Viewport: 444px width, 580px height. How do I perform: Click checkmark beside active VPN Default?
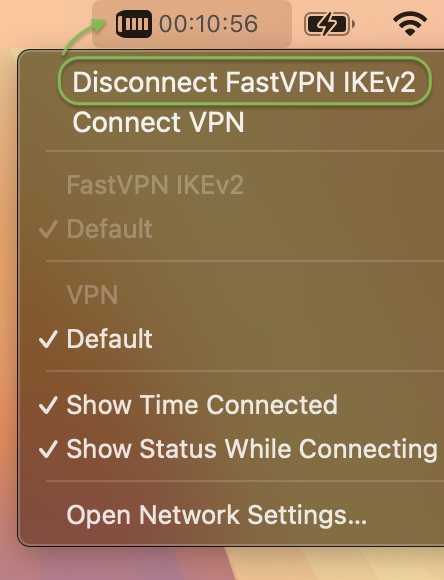[x=48, y=339]
